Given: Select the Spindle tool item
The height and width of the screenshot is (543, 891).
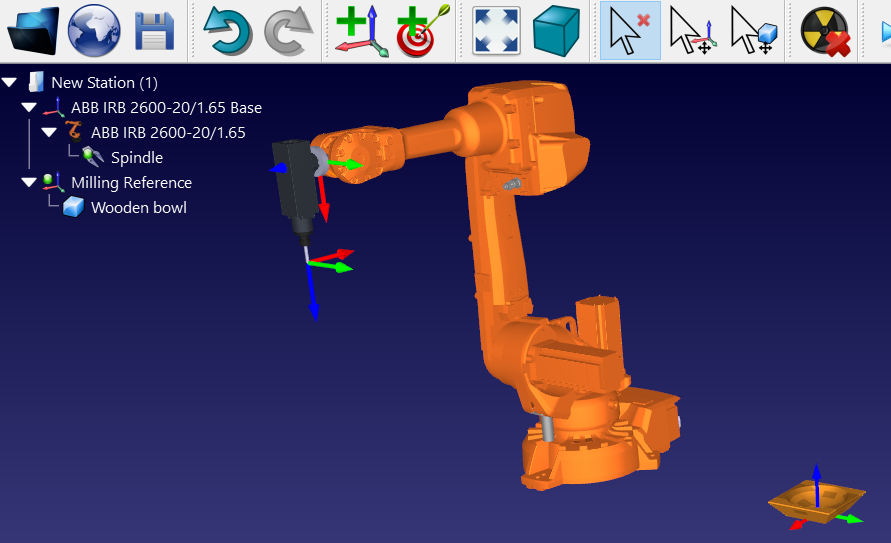Looking at the screenshot, I should (136, 157).
